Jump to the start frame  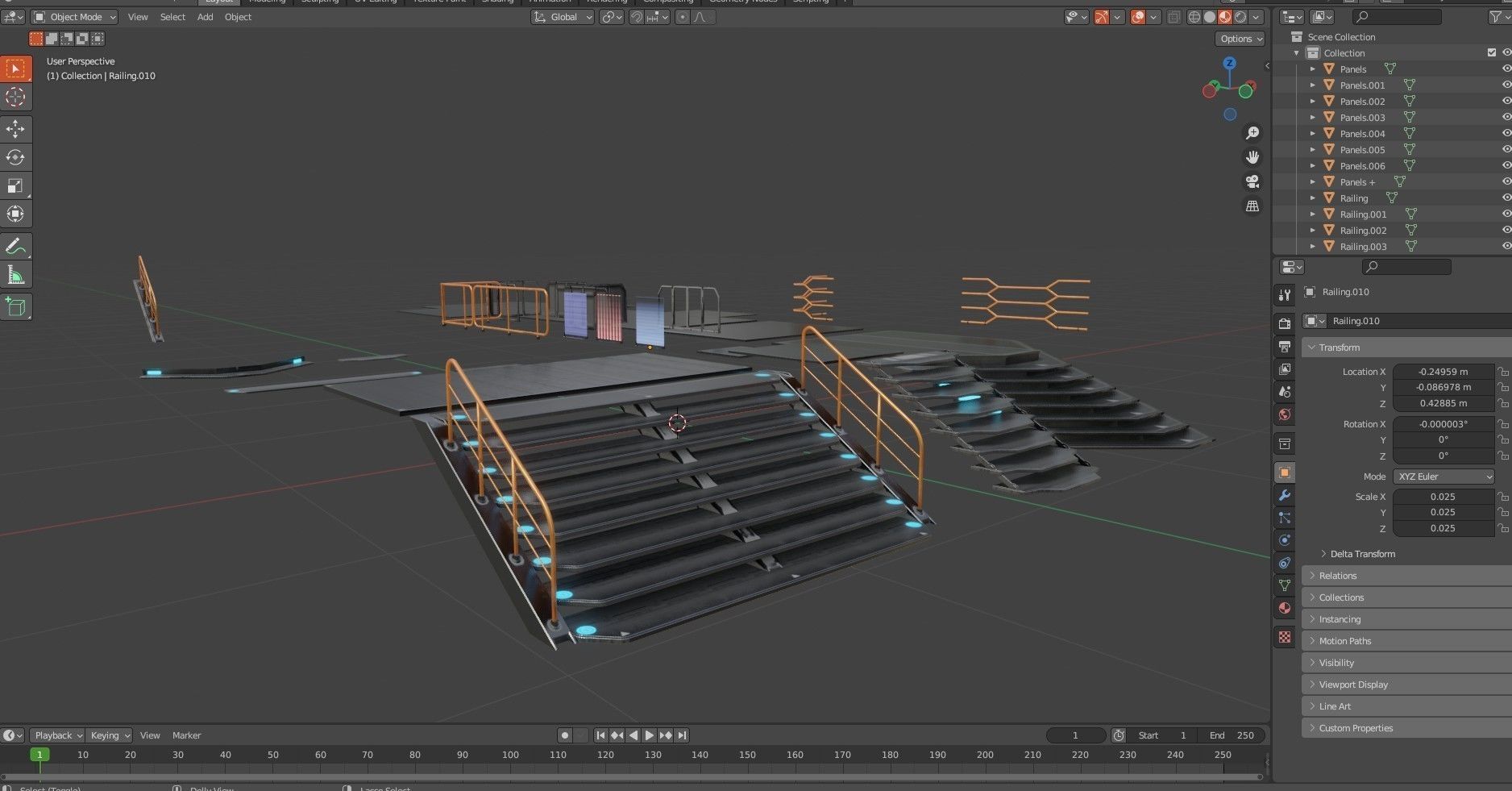(600, 735)
